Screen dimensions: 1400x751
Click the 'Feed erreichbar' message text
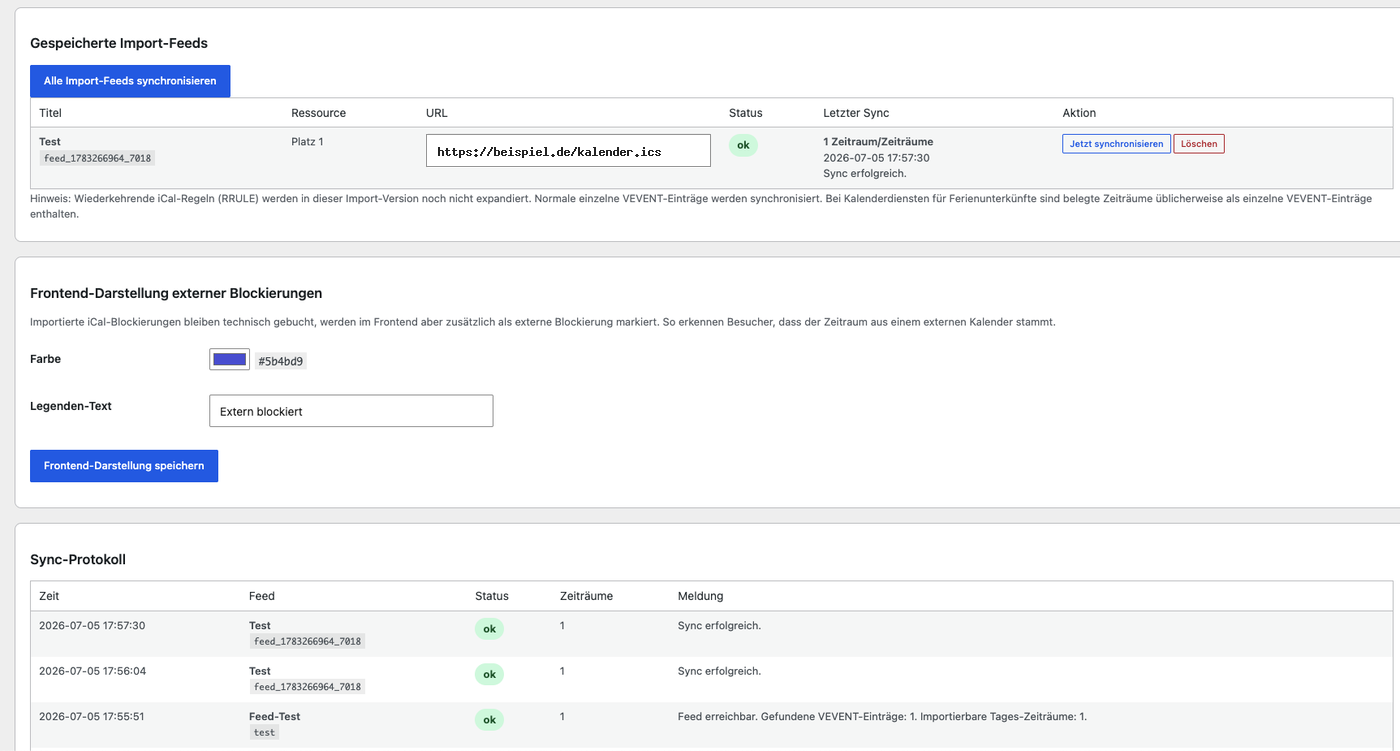coord(882,717)
